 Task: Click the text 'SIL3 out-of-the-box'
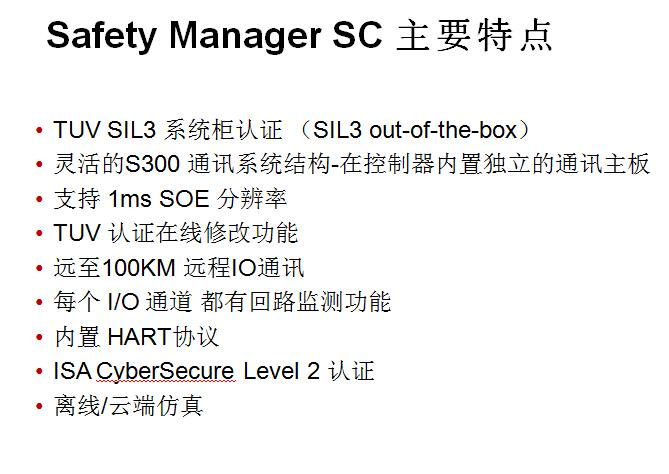[415, 130]
